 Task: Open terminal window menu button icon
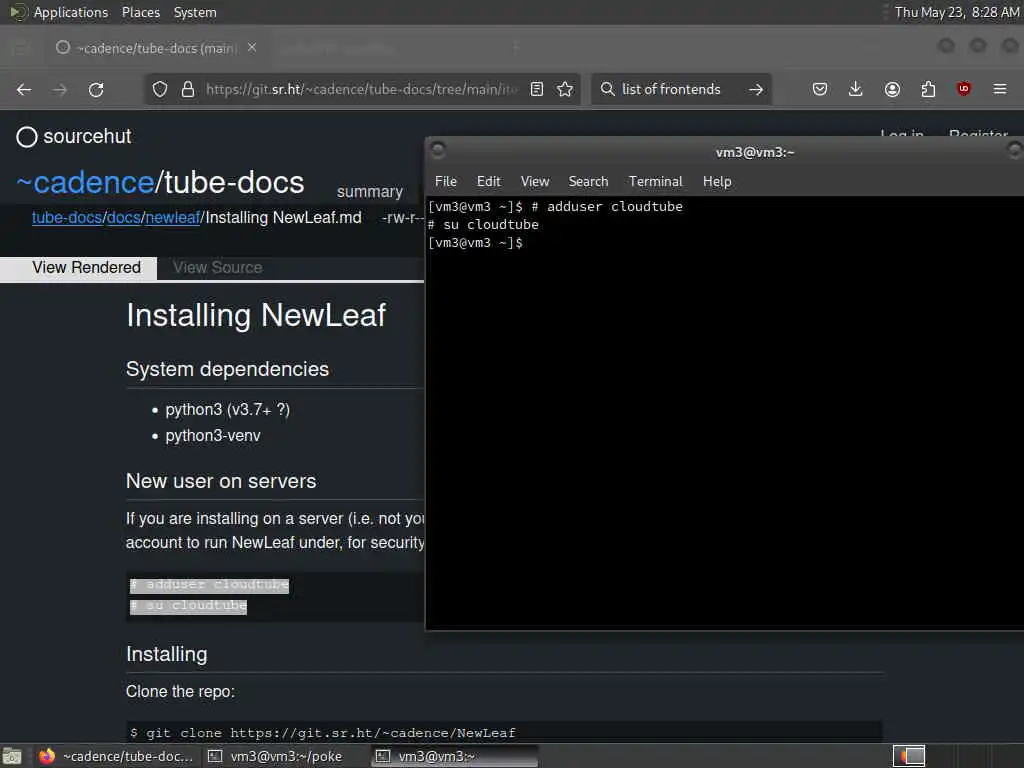(438, 151)
